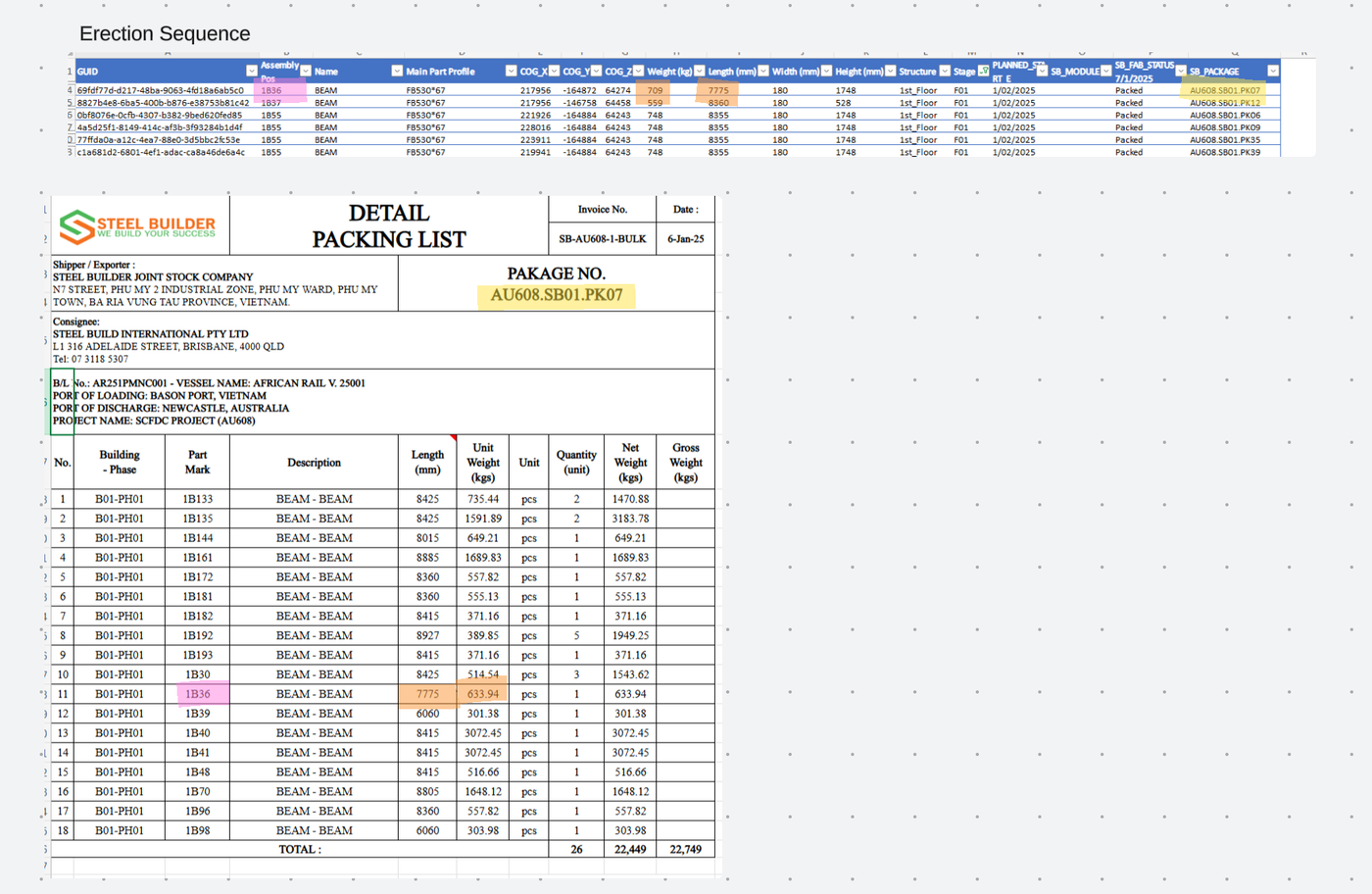This screenshot has height=894, width=1372.
Task: Click consignee 'STEEL BUILD INTERNATIONAL PTY LTD' text
Action: tap(151, 334)
